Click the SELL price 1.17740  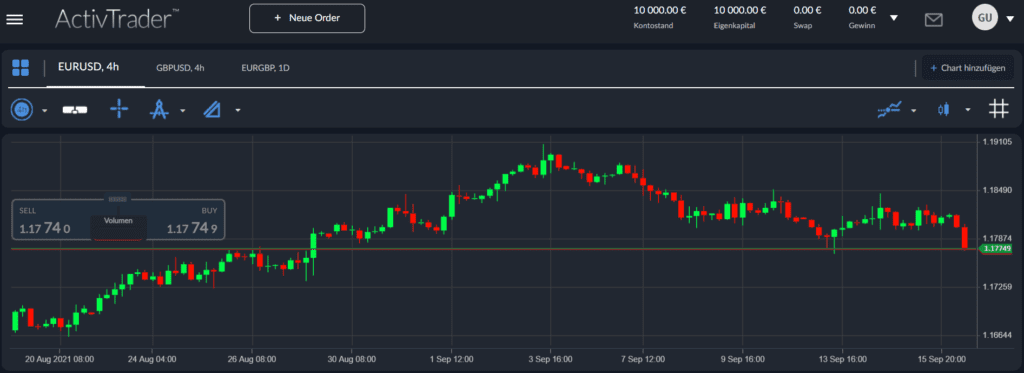(45, 229)
